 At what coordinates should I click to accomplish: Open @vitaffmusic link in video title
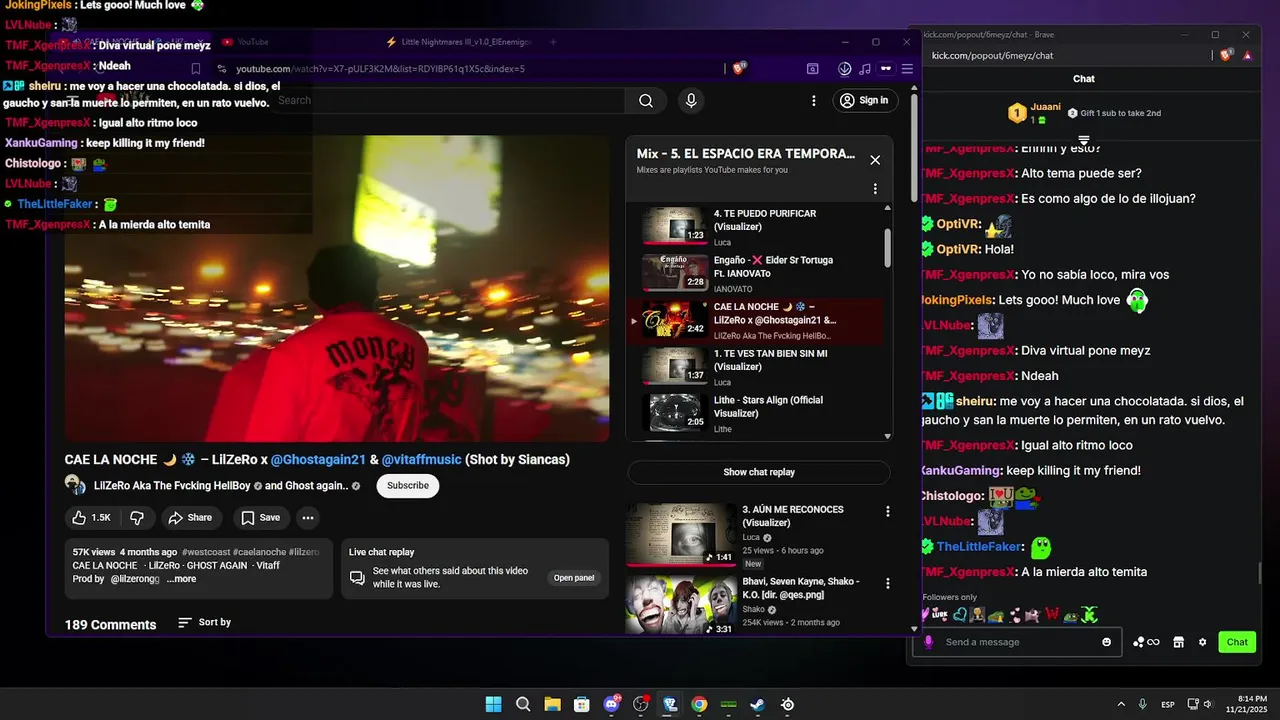pos(422,459)
